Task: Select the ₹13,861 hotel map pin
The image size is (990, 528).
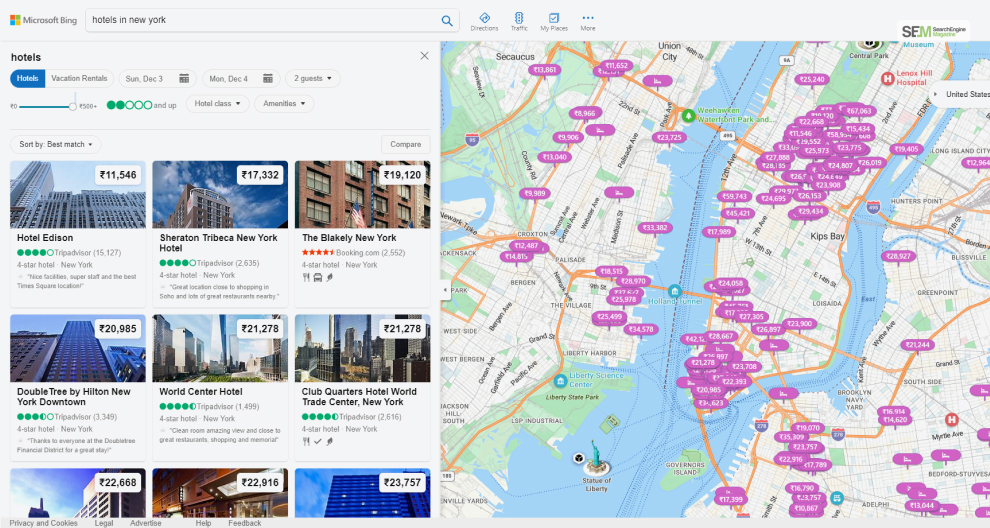Action: click(544, 70)
